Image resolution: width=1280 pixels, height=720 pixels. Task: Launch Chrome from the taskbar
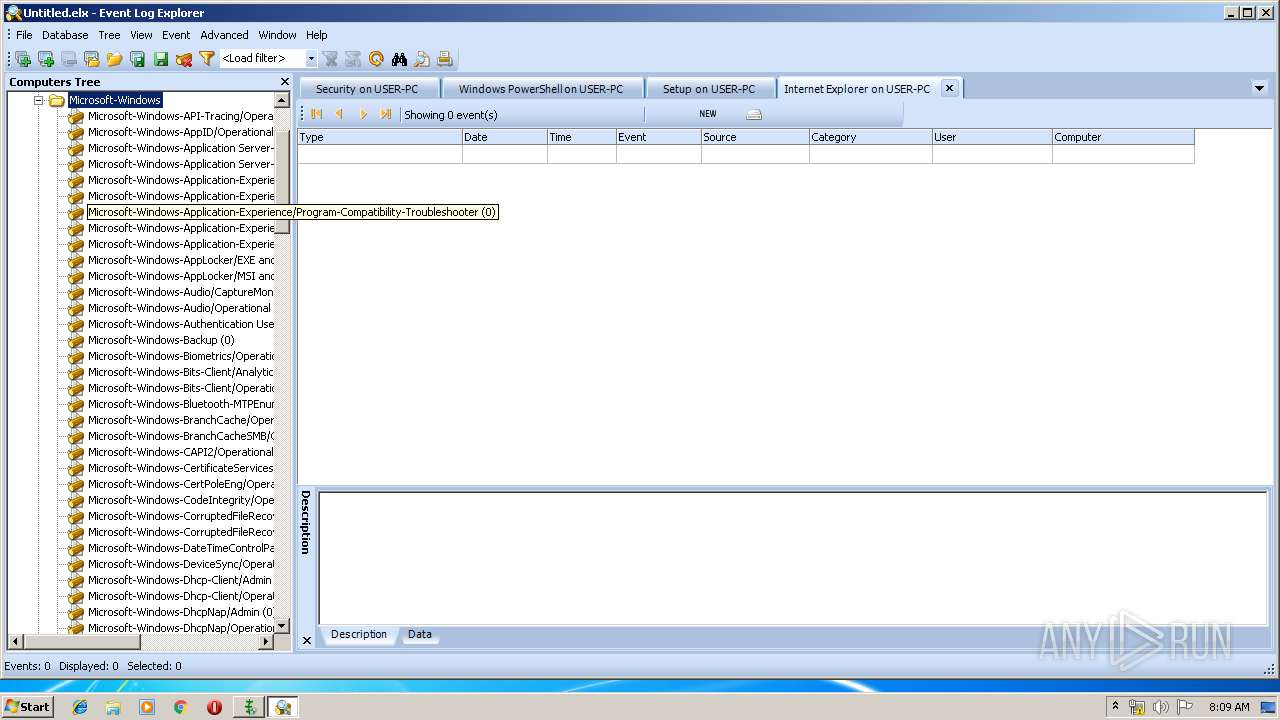[181, 707]
